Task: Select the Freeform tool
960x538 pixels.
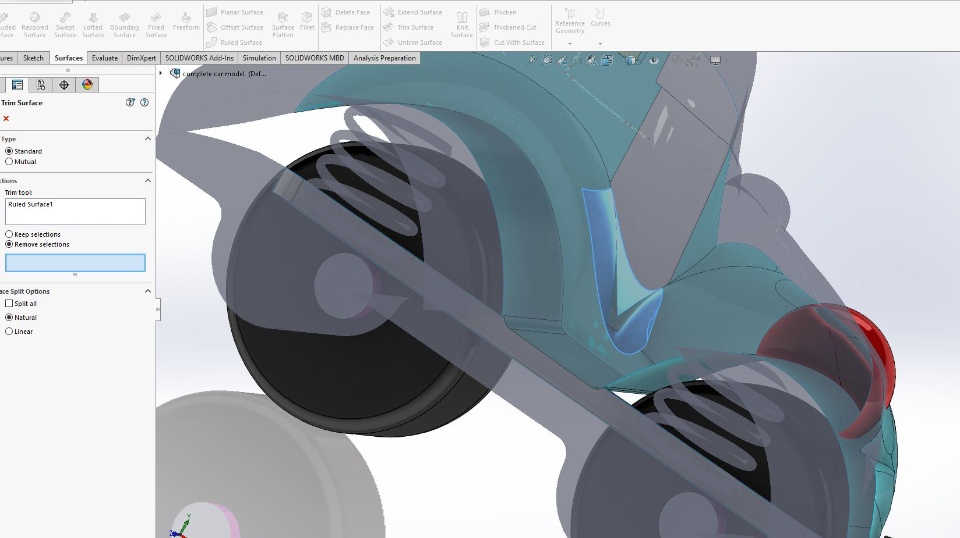Action: (186, 21)
